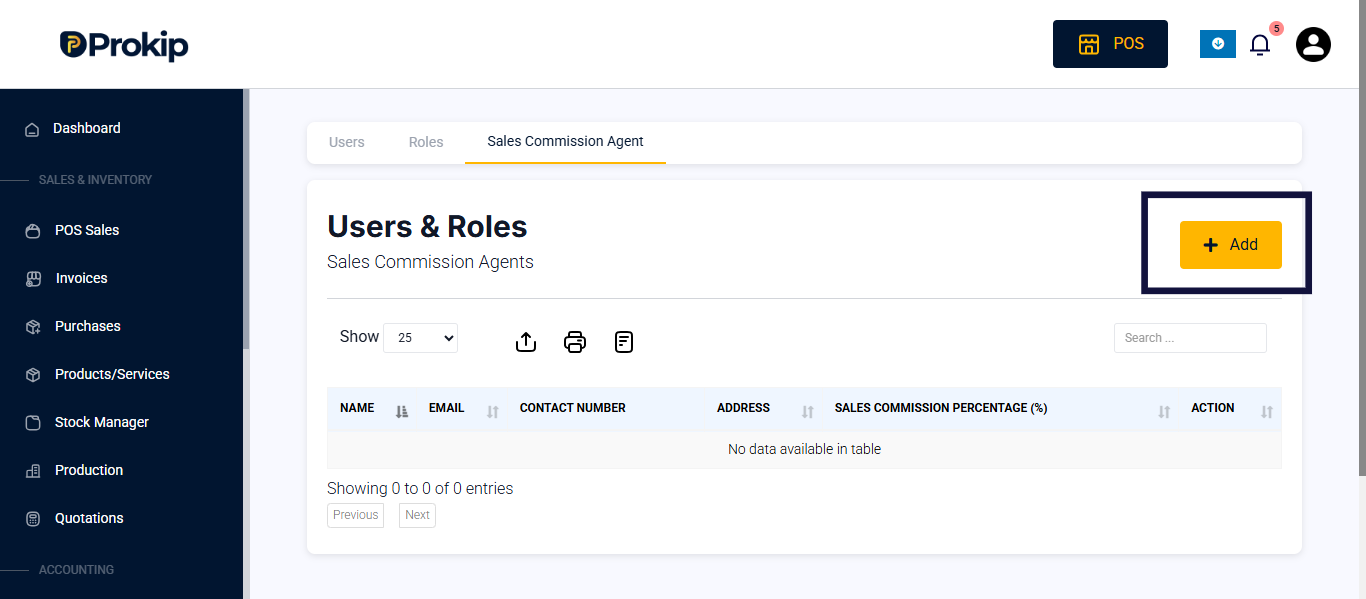Click the Next pagination button
The height and width of the screenshot is (599, 1366).
pos(417,515)
